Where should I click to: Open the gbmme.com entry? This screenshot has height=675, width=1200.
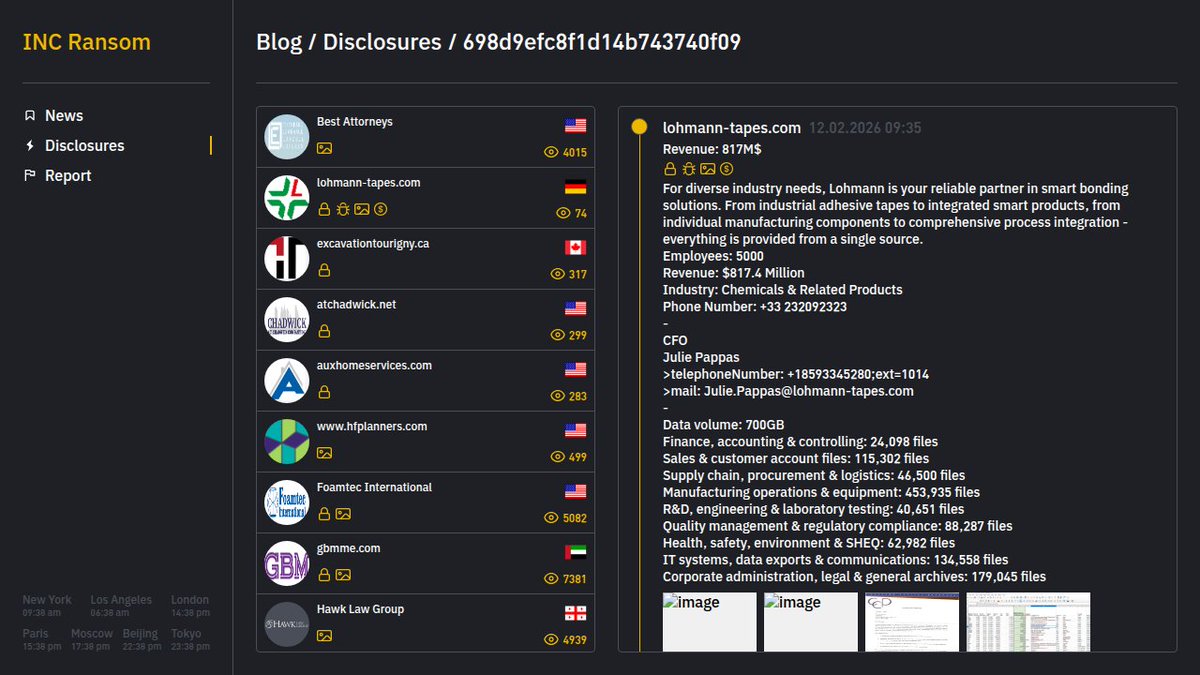[x=426, y=564]
